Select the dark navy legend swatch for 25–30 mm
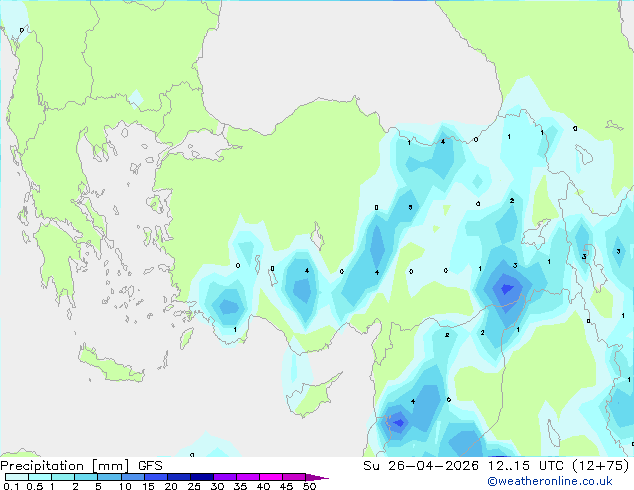Image resolution: width=634 pixels, height=490 pixels. pos(202,477)
